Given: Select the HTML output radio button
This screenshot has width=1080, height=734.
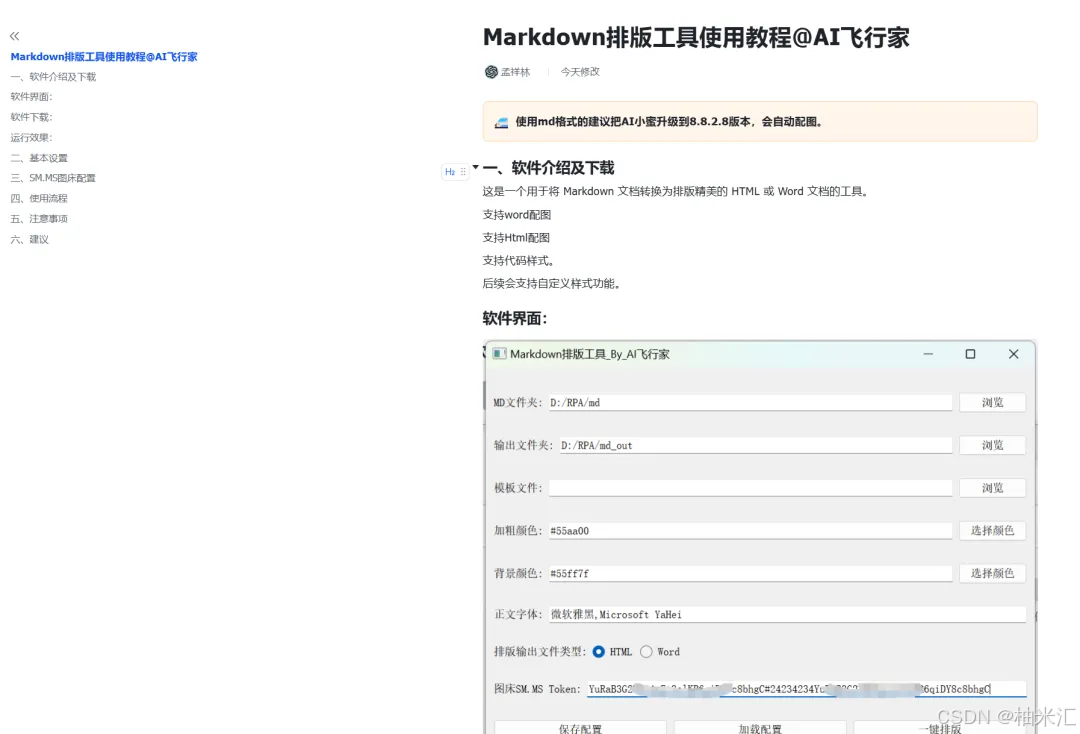Looking at the screenshot, I should (599, 651).
